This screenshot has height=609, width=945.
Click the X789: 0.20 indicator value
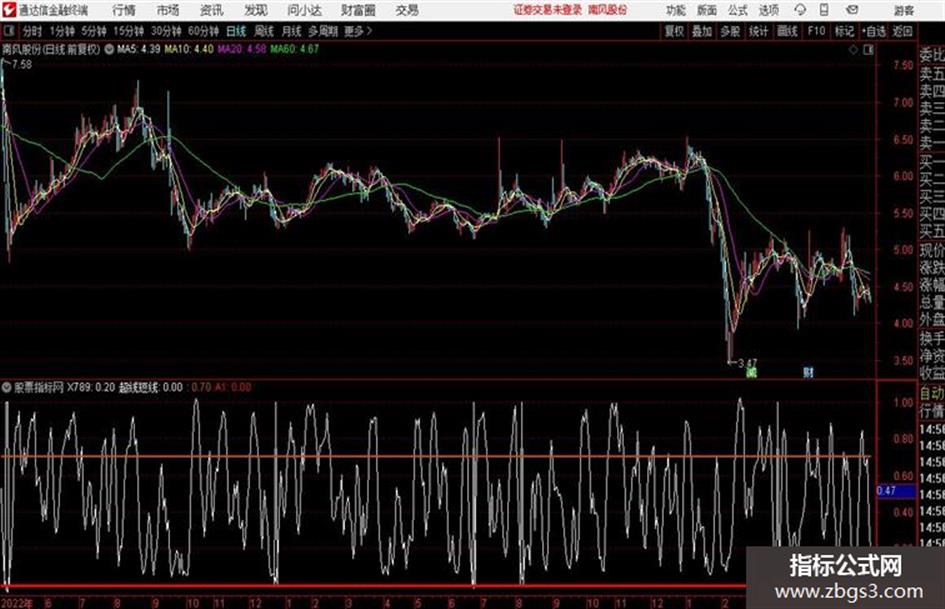[90, 387]
